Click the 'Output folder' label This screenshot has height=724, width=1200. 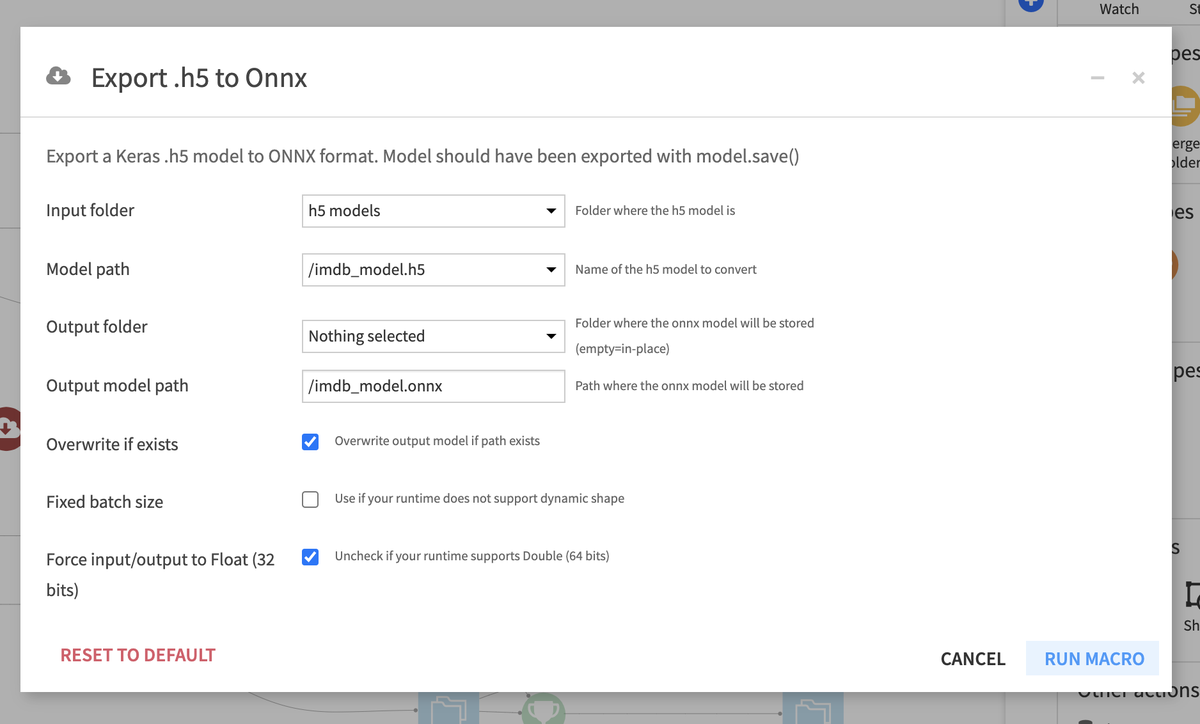(97, 327)
